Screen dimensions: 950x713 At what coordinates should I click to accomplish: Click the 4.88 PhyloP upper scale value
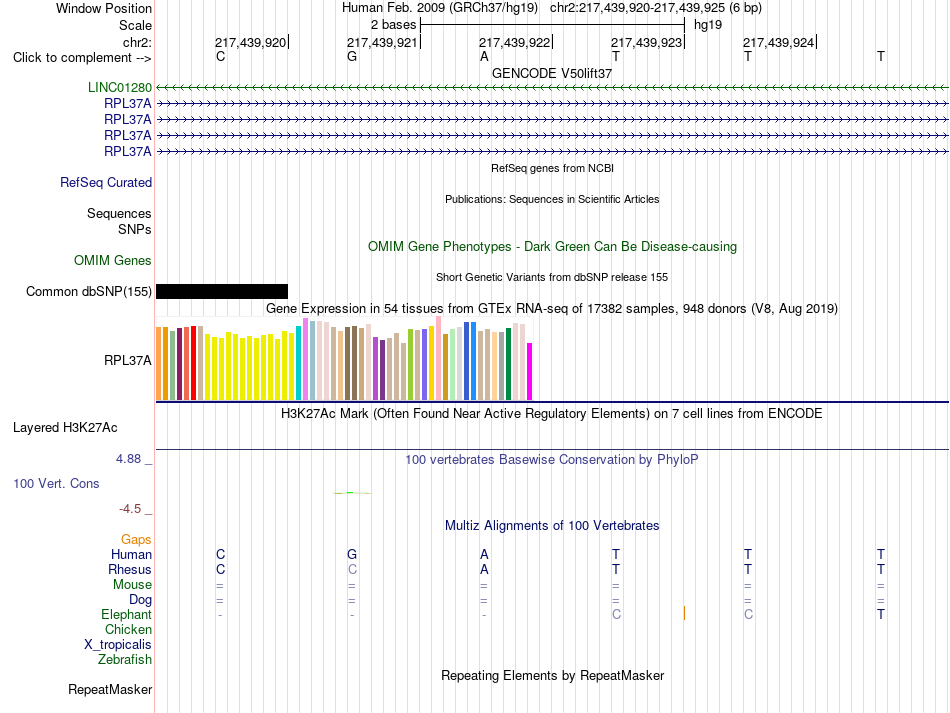tap(128, 459)
